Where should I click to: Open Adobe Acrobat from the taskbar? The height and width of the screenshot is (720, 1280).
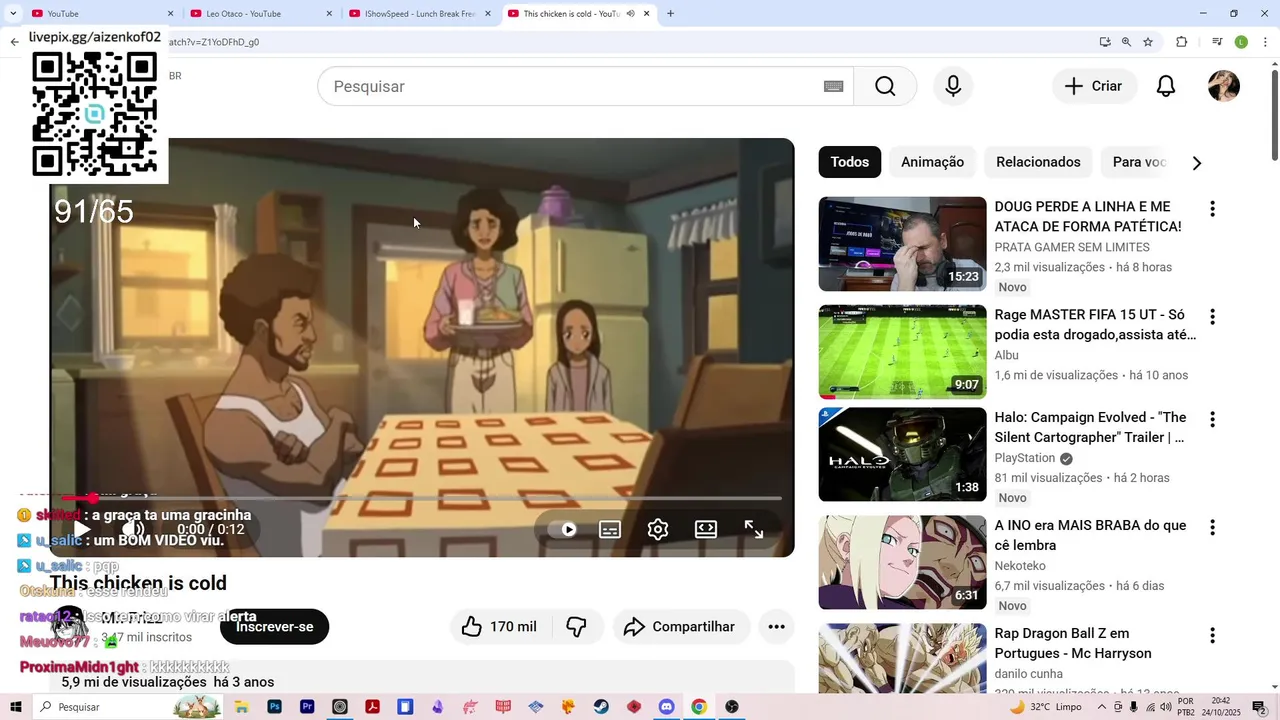[x=372, y=707]
